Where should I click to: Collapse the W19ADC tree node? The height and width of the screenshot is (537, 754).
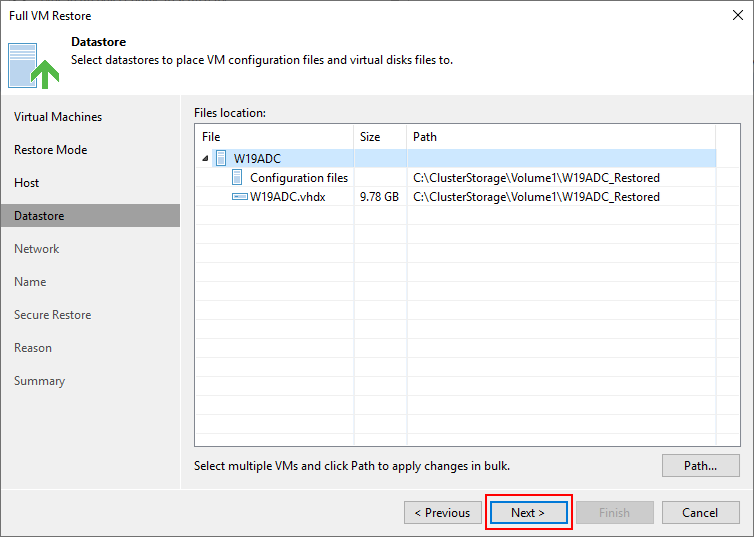click(x=205, y=158)
